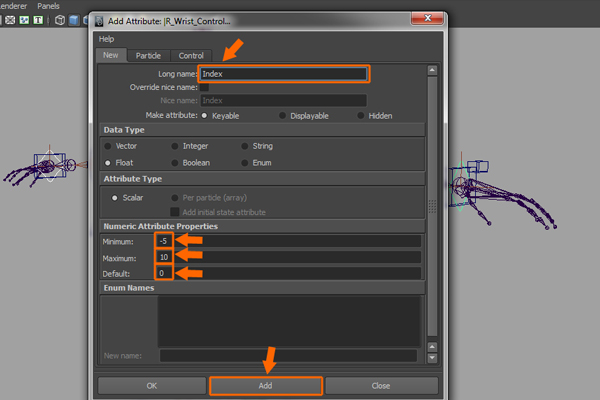
Task: Click the Minimum value field
Action: 164,241
